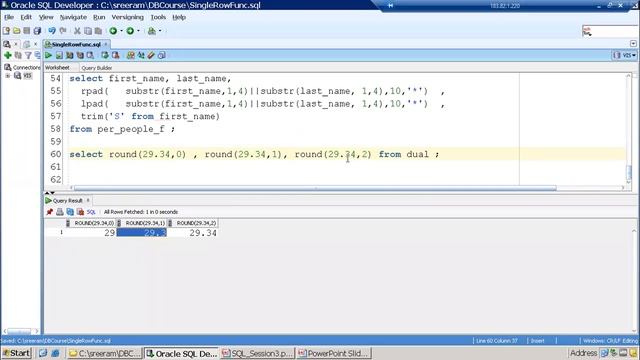
Task: Select the Connections root node
Action: click(x=22, y=67)
